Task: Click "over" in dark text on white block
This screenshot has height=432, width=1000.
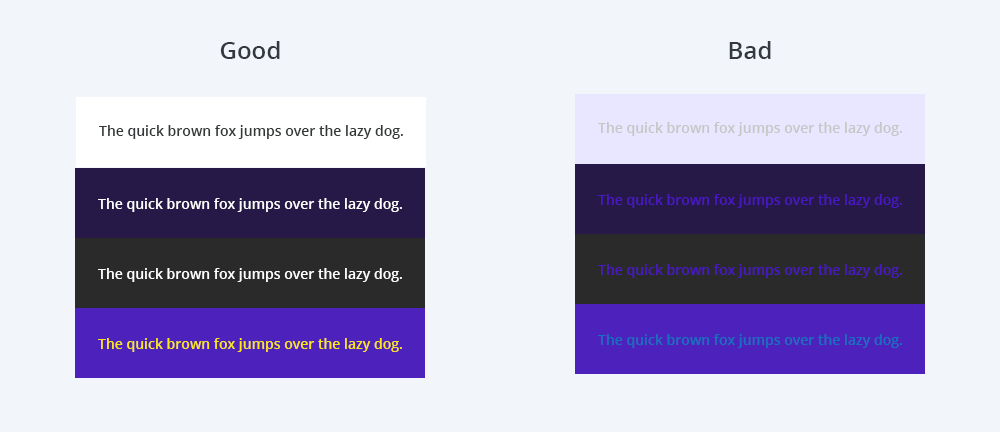Action: pyautogui.click(x=300, y=131)
